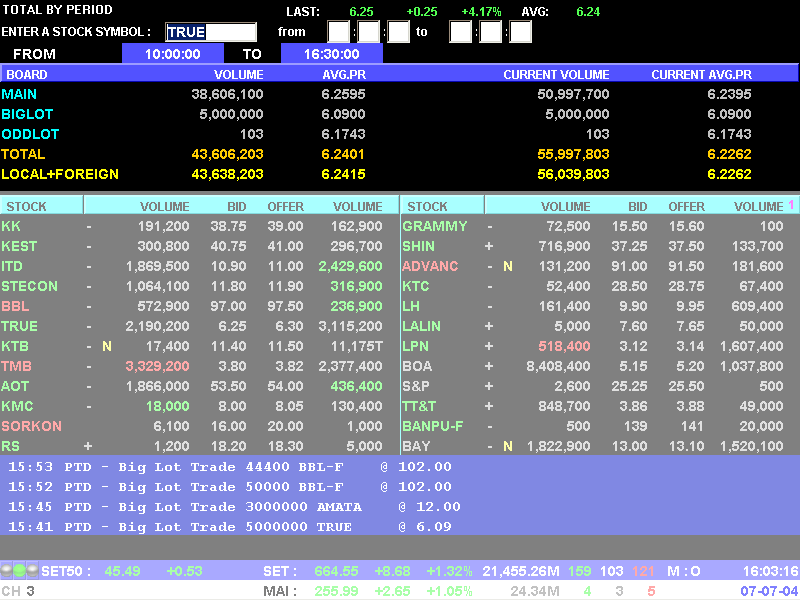Select stock KK in the quote list

[11, 226]
